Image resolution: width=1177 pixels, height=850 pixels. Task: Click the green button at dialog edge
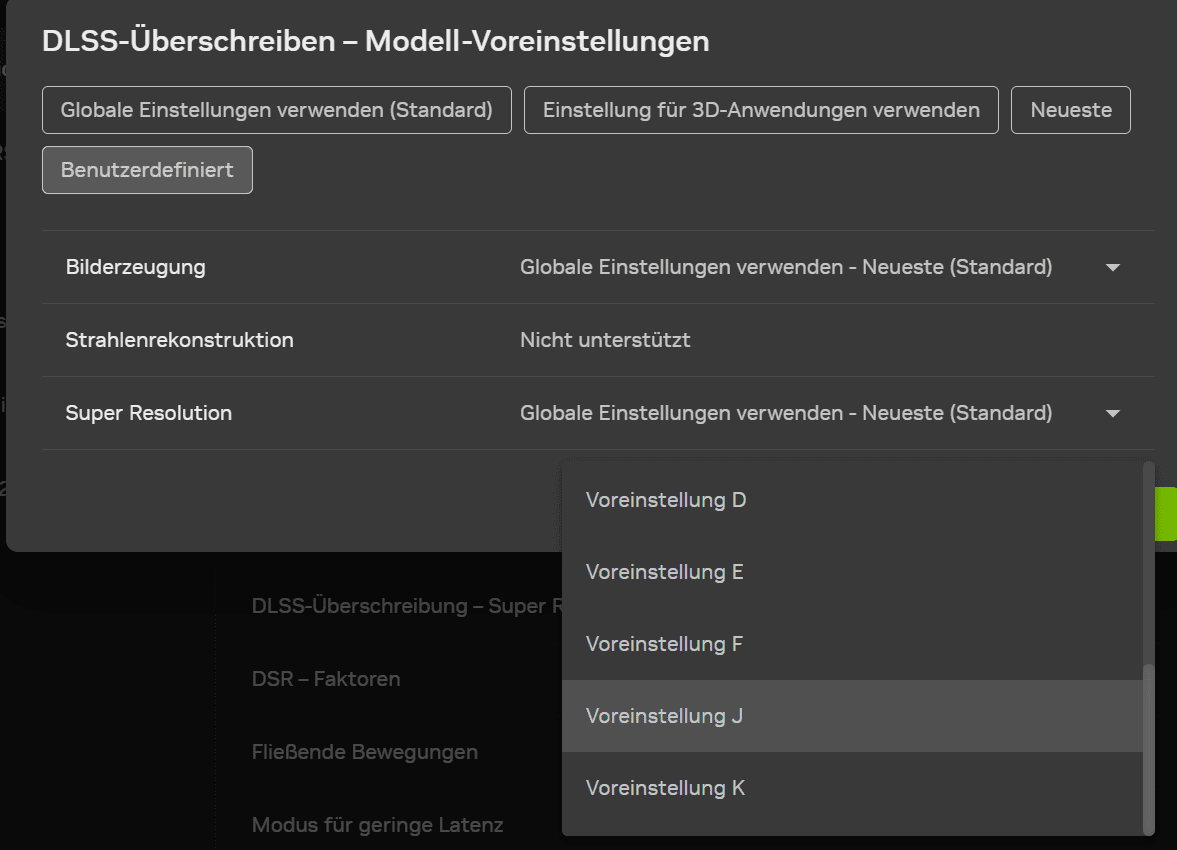(x=1166, y=514)
